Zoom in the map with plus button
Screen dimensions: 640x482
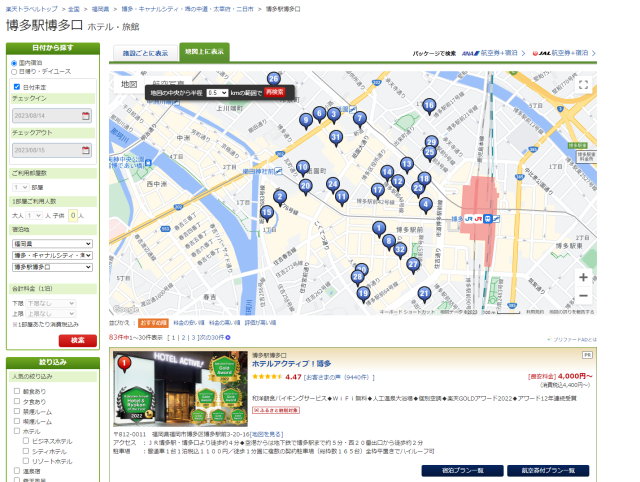tap(583, 278)
